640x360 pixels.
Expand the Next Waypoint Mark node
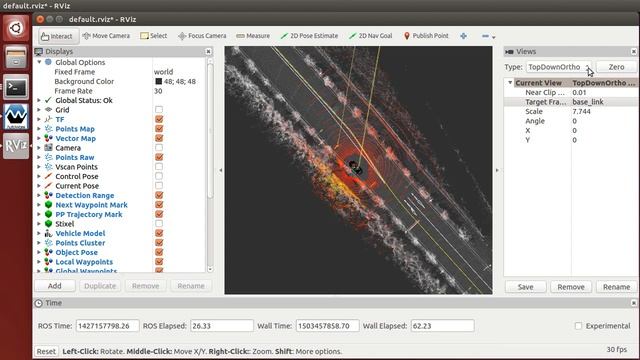39,204
